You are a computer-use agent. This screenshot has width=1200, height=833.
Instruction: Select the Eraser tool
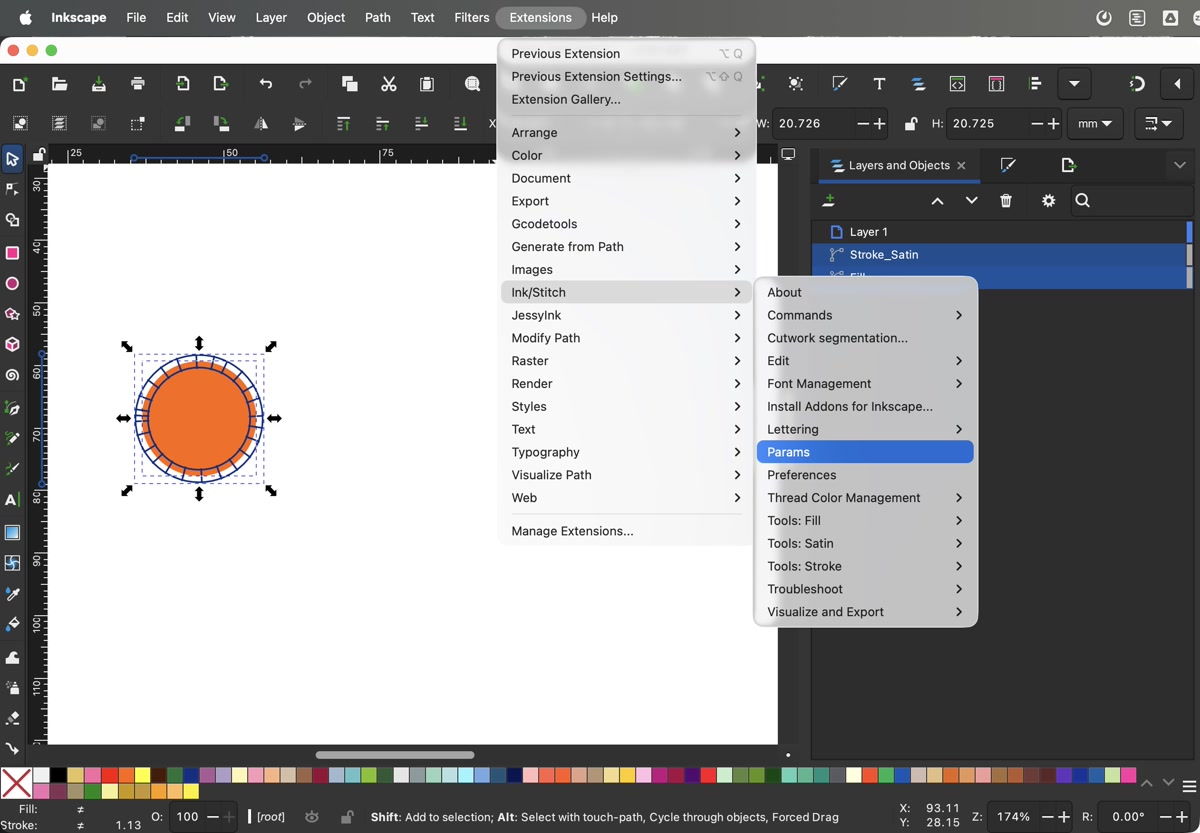point(12,718)
